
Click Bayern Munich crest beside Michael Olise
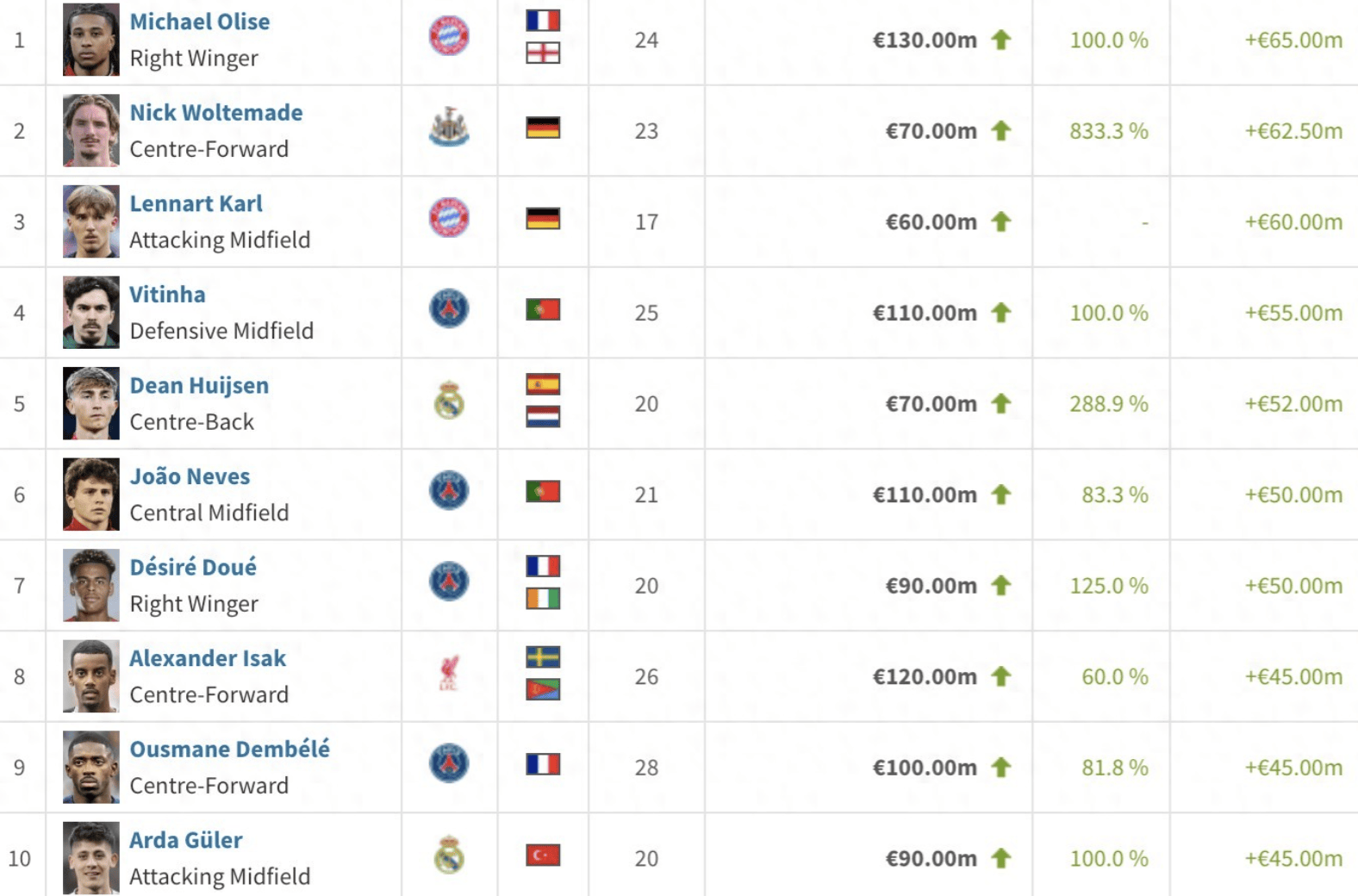tap(449, 36)
